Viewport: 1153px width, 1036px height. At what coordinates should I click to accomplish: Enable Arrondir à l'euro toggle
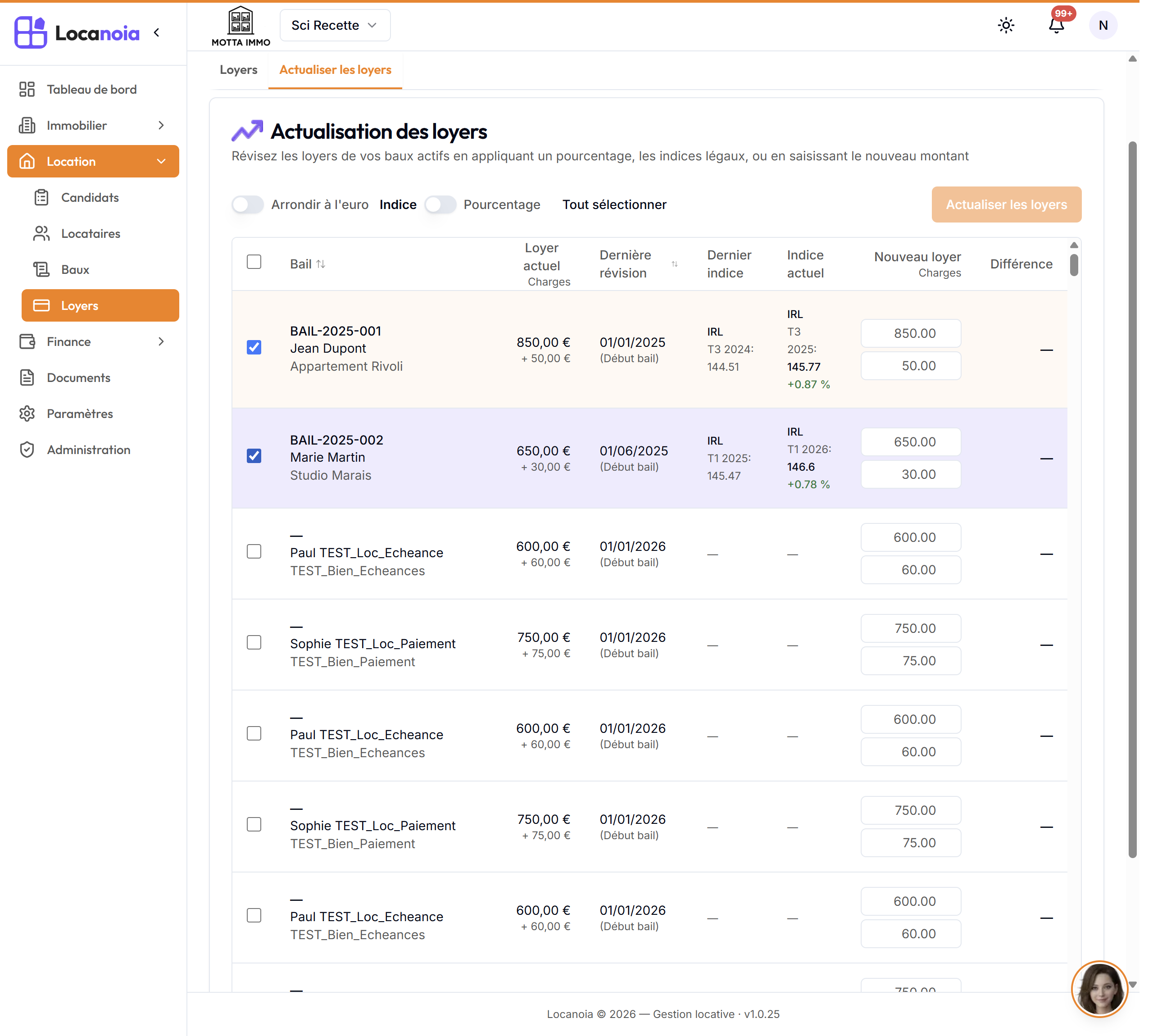(248, 205)
